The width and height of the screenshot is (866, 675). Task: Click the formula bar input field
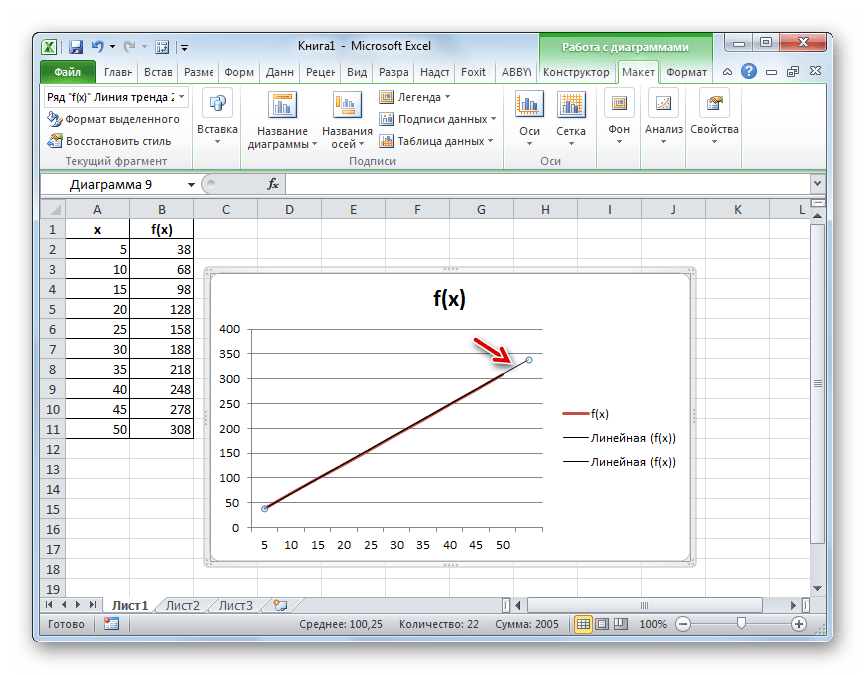click(x=548, y=184)
